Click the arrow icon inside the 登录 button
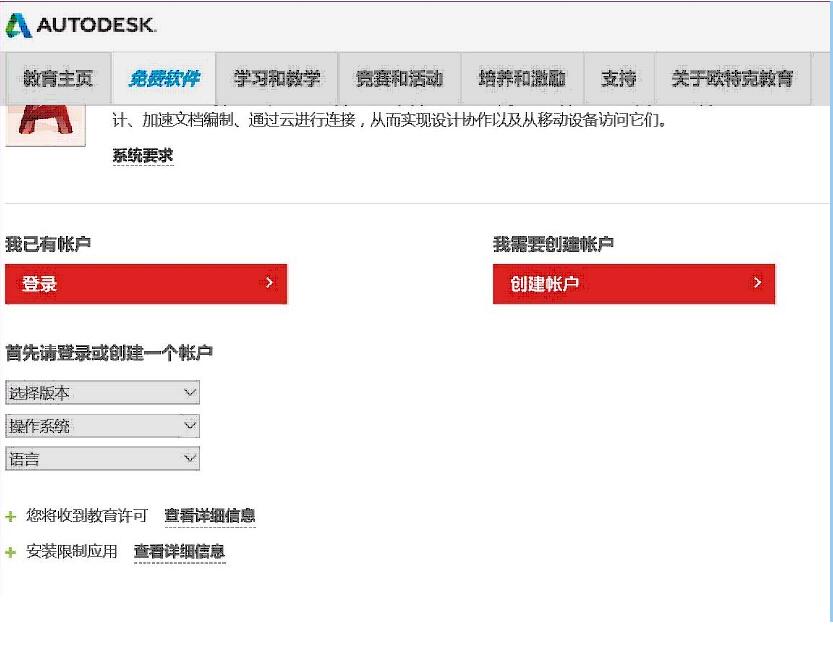 [268, 283]
